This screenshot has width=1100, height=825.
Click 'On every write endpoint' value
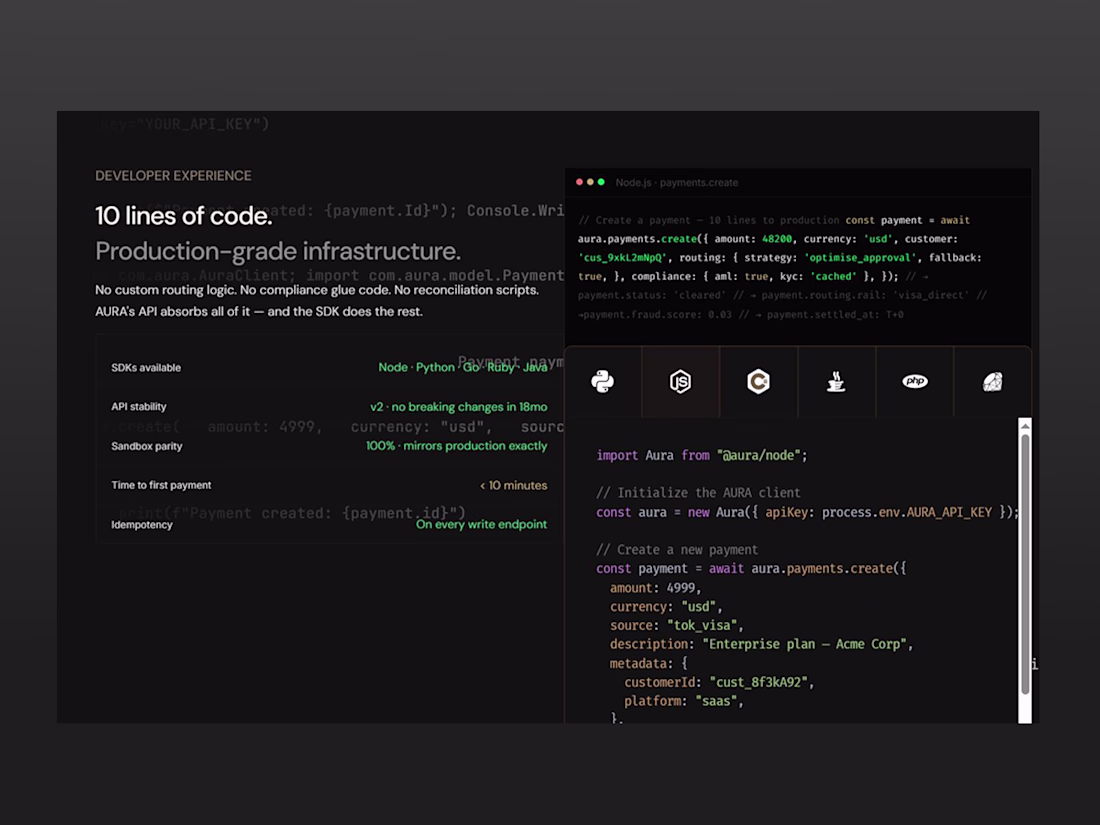[x=481, y=524]
